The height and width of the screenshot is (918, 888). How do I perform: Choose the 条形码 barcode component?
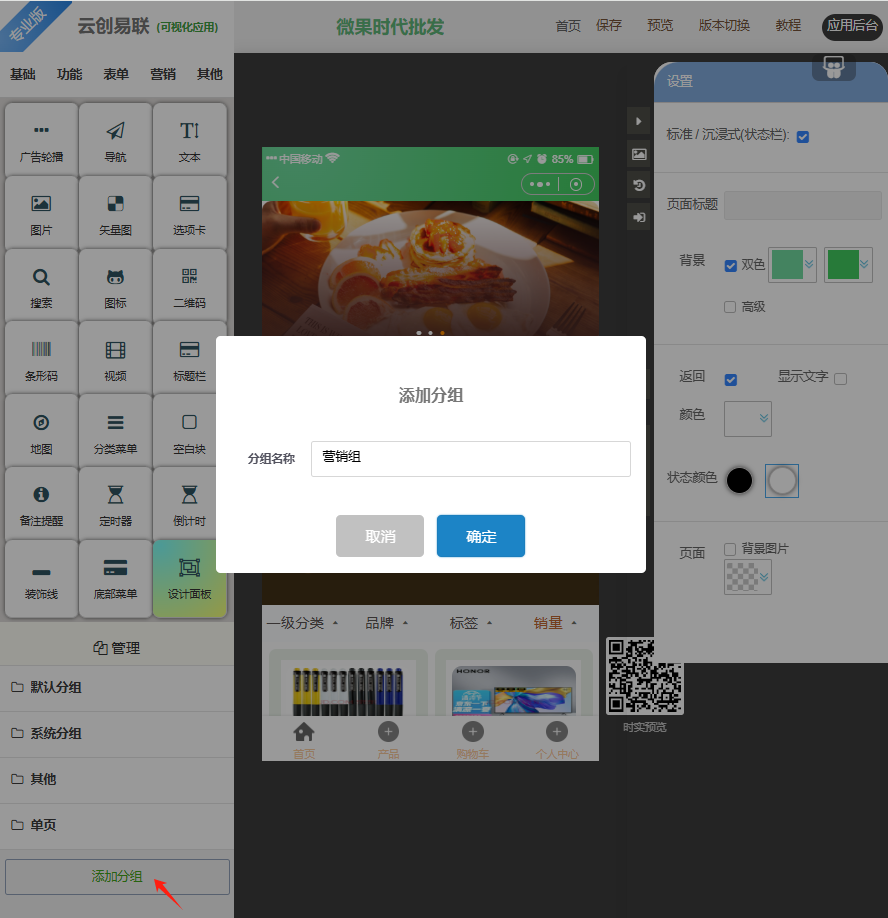41,359
